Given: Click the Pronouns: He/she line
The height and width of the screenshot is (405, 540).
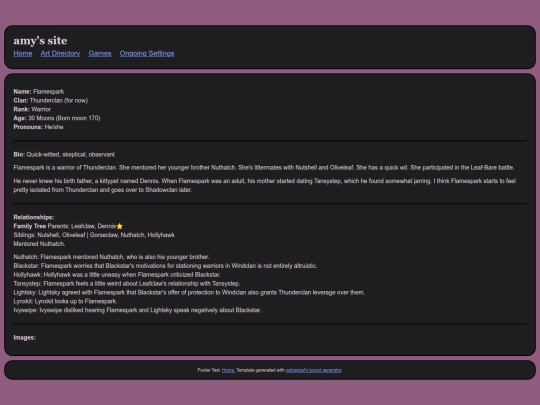Looking at the screenshot, I should 38,127.
